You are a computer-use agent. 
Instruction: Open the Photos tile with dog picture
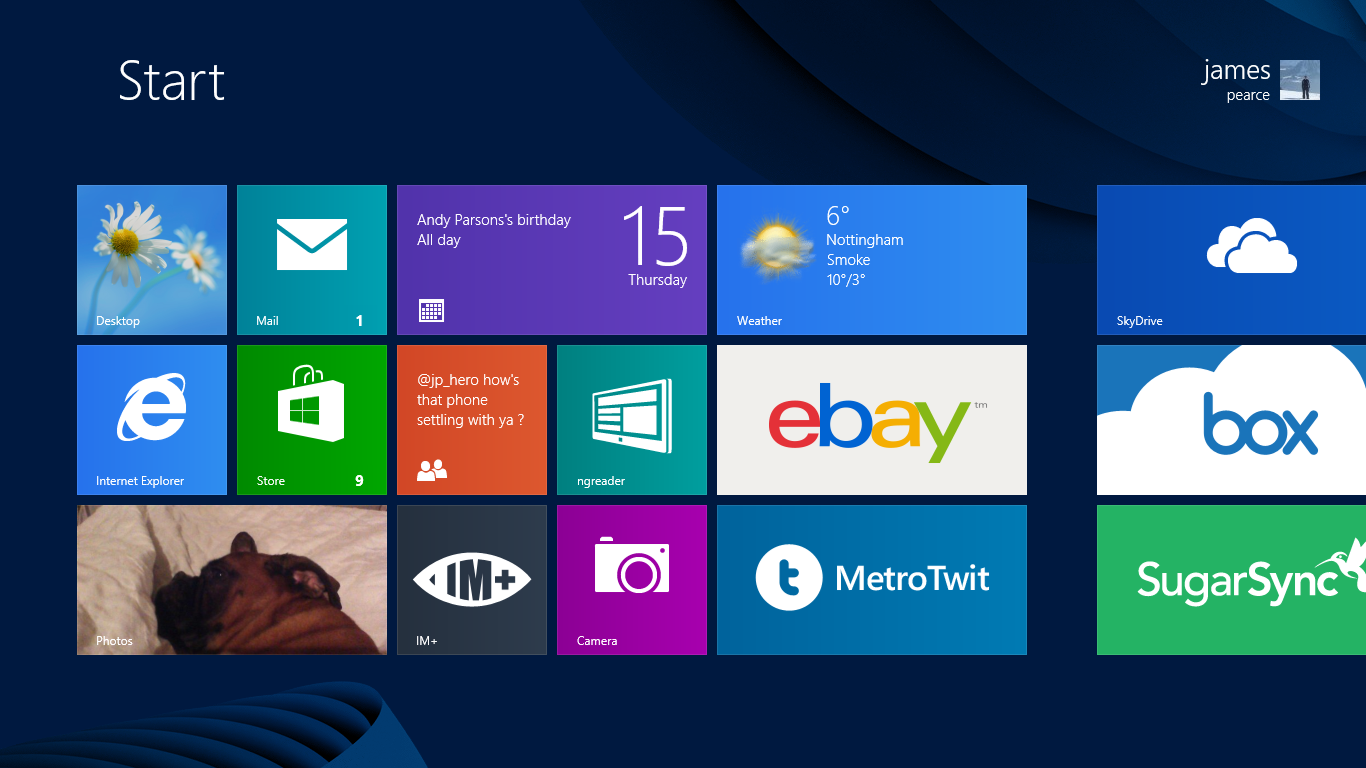click(232, 580)
